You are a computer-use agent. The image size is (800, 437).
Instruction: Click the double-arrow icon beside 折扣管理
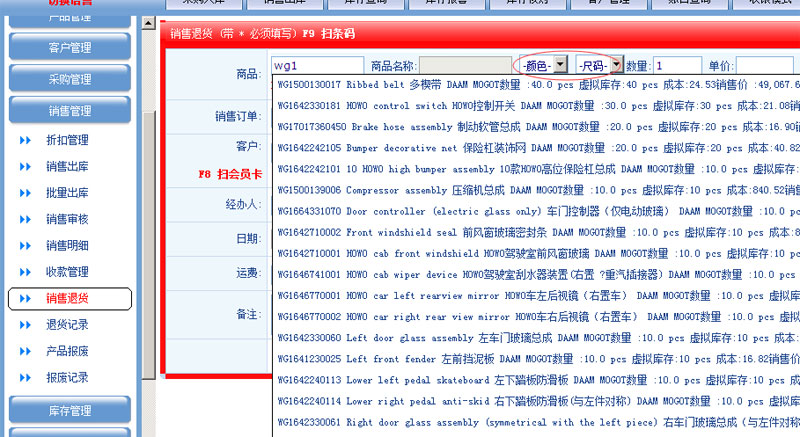[x=25, y=140]
